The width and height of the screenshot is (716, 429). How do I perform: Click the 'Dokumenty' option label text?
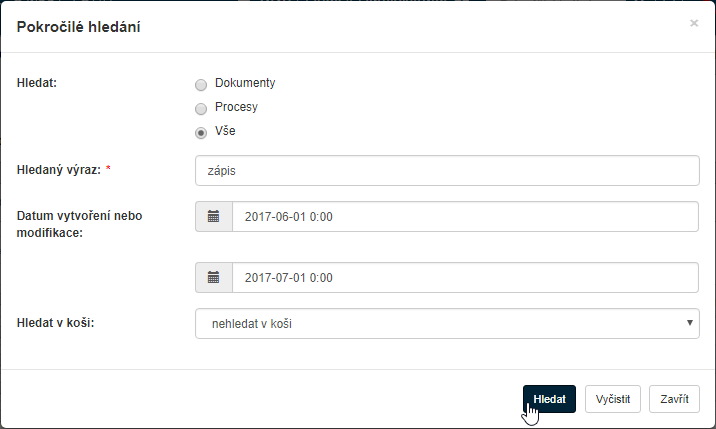[245, 83]
